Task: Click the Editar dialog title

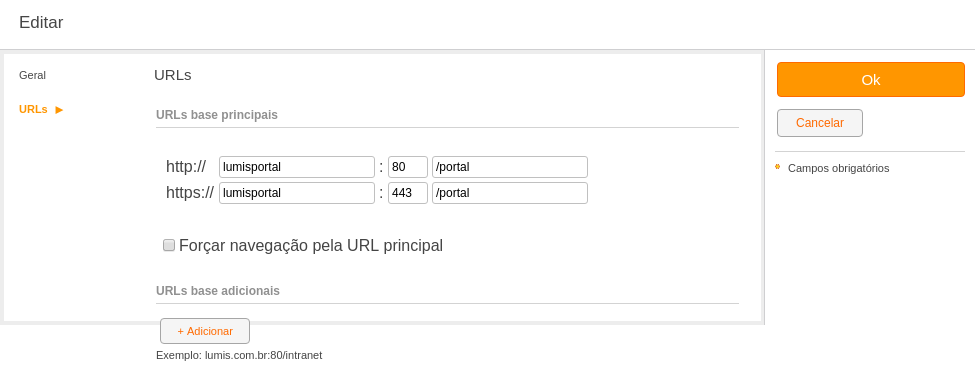Action: coord(41,22)
